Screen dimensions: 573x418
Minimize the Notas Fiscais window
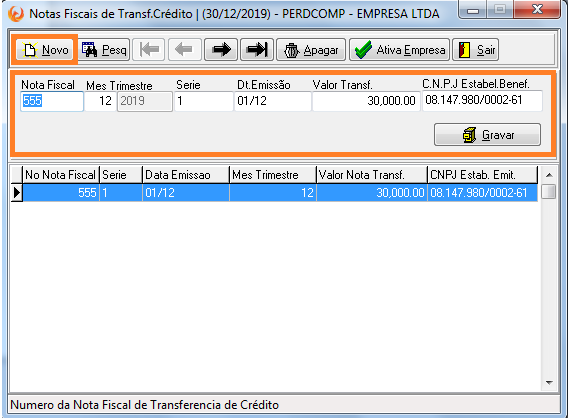point(473,10)
